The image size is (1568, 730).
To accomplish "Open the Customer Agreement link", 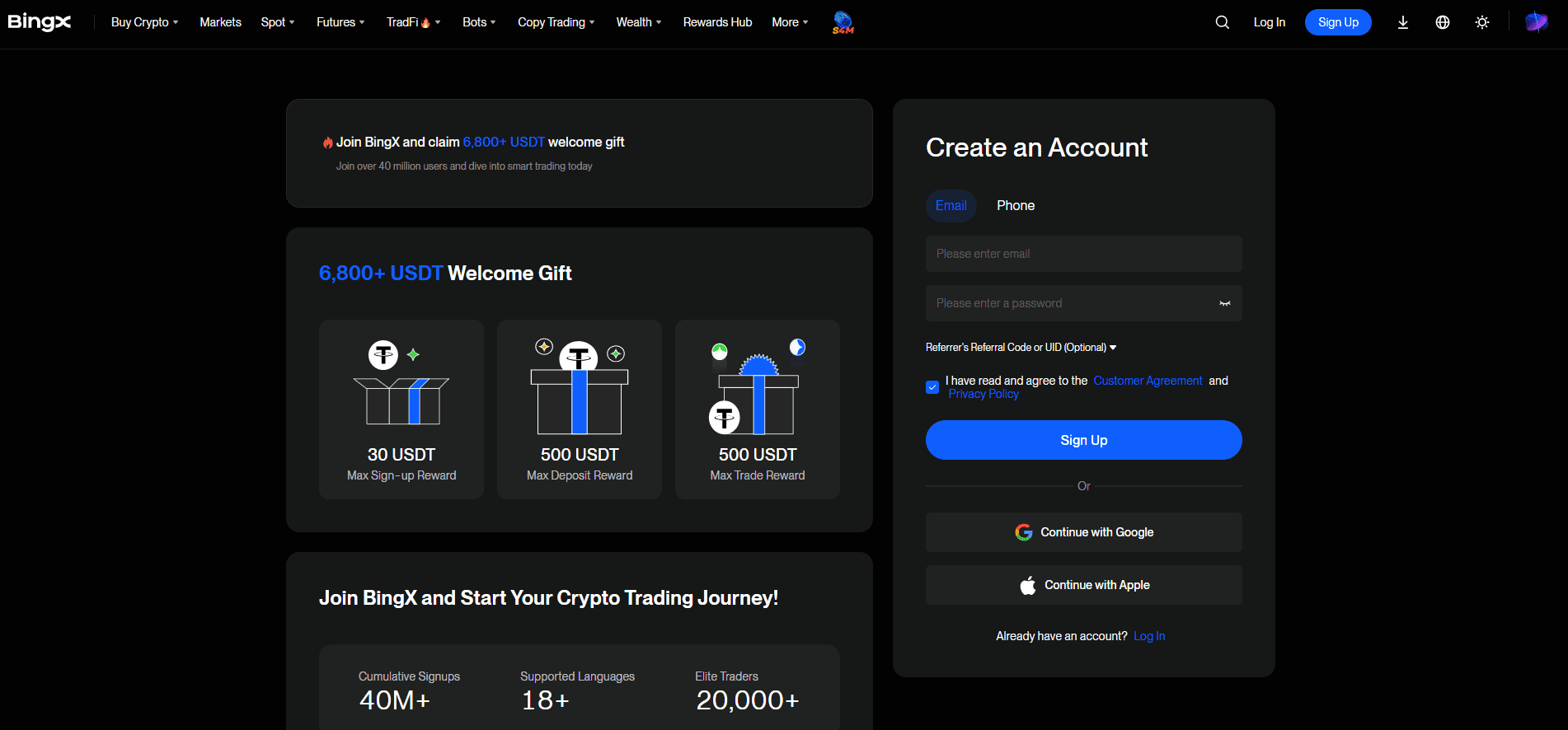I will (x=1148, y=381).
